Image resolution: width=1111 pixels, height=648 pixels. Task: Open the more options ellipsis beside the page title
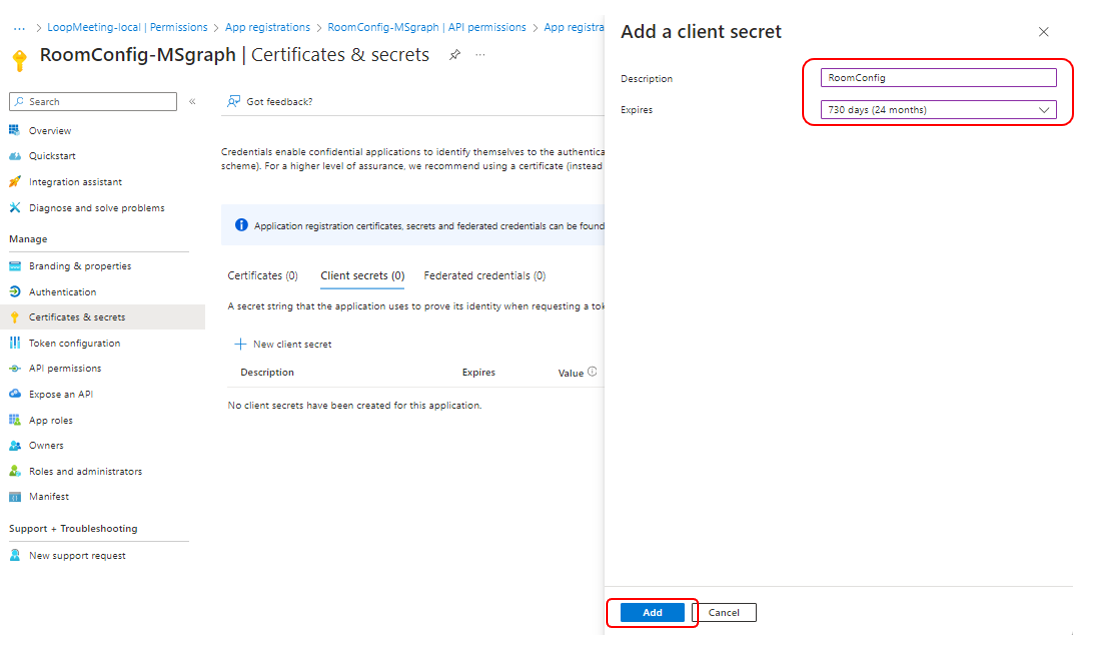click(480, 55)
